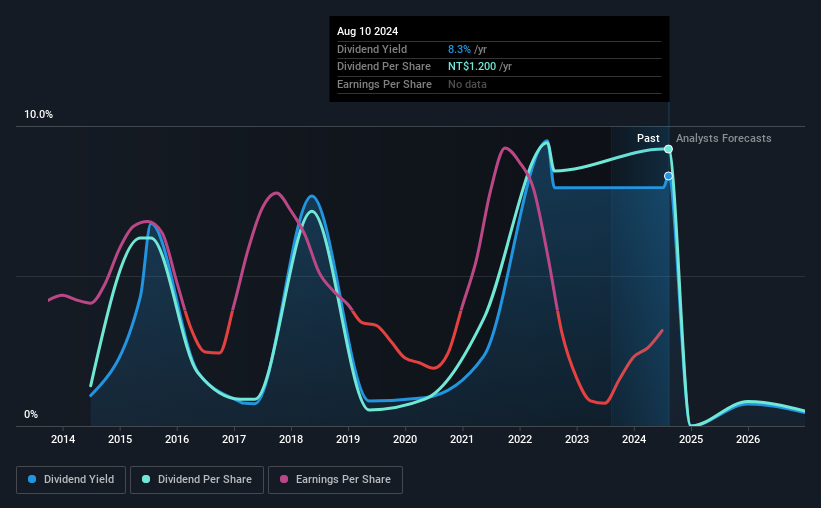The height and width of the screenshot is (508, 821).
Task: Click the No data earnings value
Action: click(x=467, y=84)
